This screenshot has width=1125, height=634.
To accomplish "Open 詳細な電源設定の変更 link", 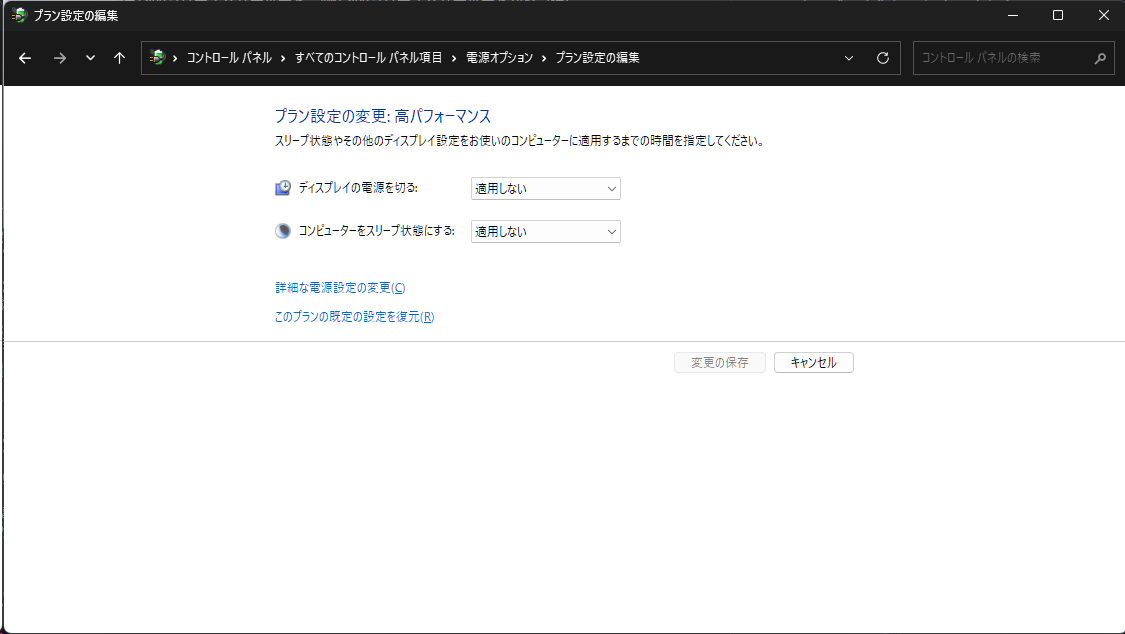I will [340, 288].
